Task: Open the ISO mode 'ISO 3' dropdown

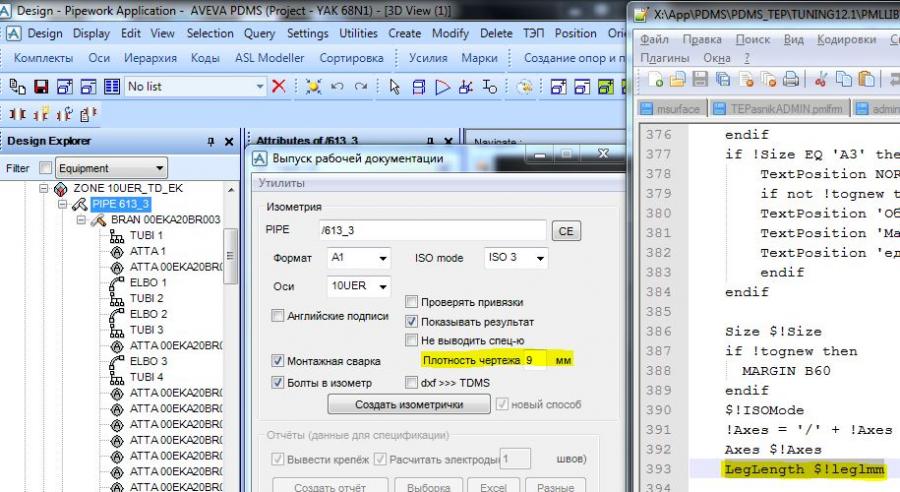Action: click(540, 258)
